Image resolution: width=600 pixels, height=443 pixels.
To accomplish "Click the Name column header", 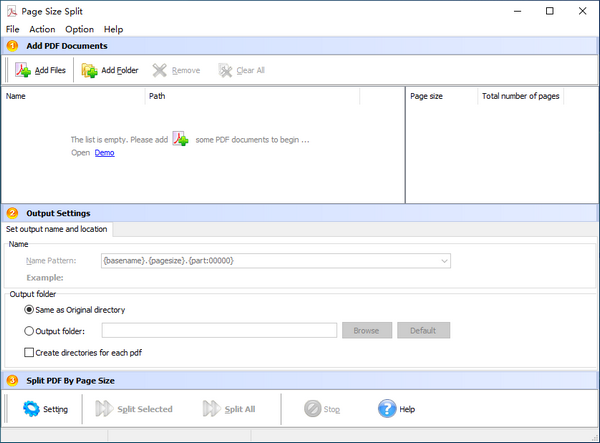I will pos(73,96).
